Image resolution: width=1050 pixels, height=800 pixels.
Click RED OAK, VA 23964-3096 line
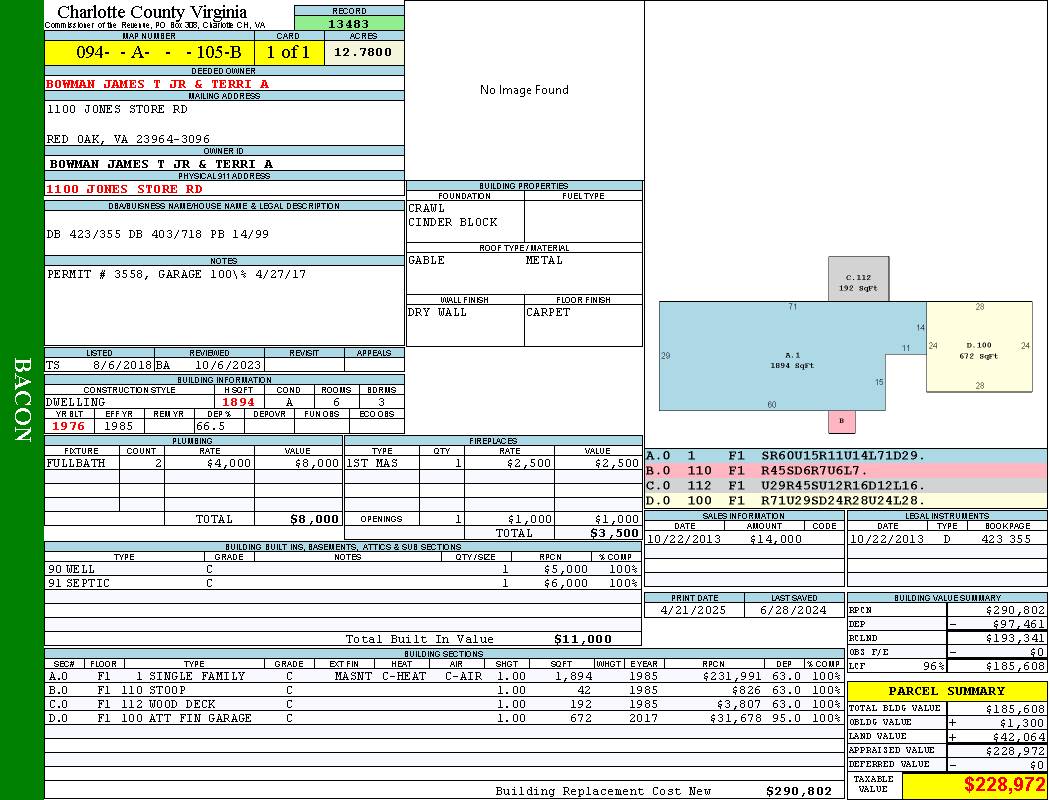(128, 139)
